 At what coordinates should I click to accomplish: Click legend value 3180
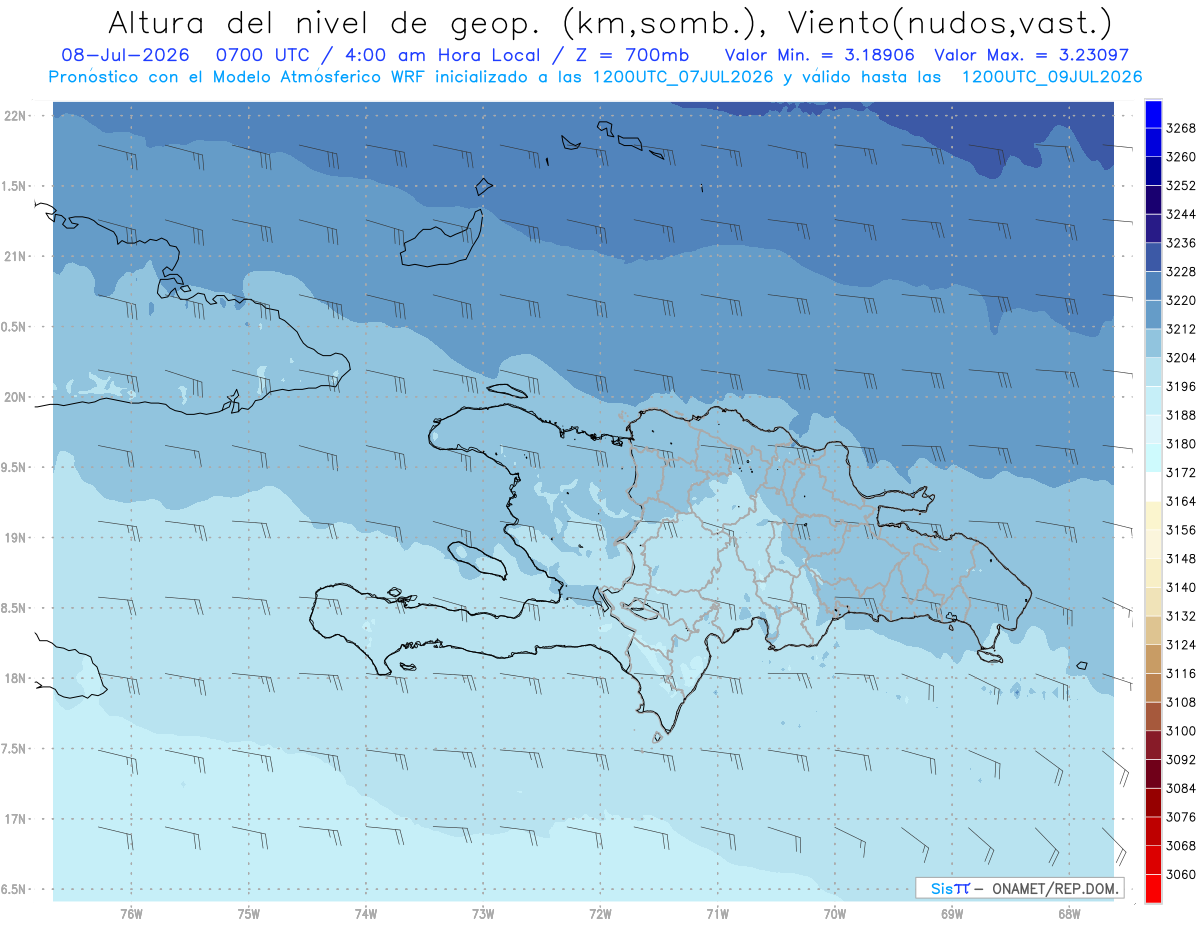click(1181, 444)
